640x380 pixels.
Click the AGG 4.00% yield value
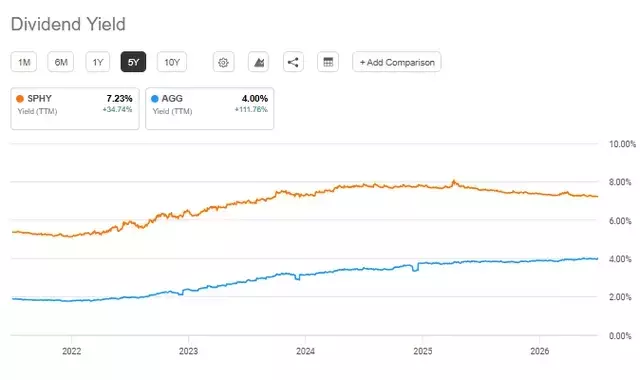255,98
